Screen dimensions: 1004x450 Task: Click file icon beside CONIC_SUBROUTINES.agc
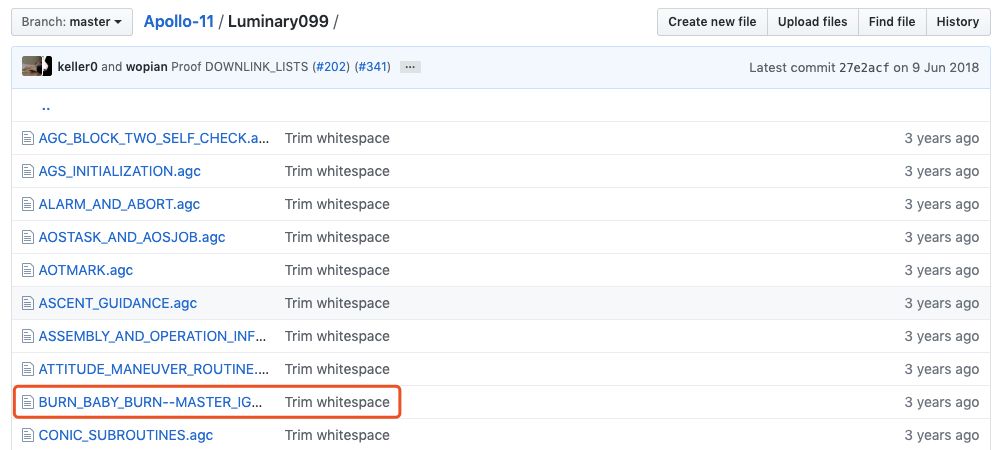(28, 435)
